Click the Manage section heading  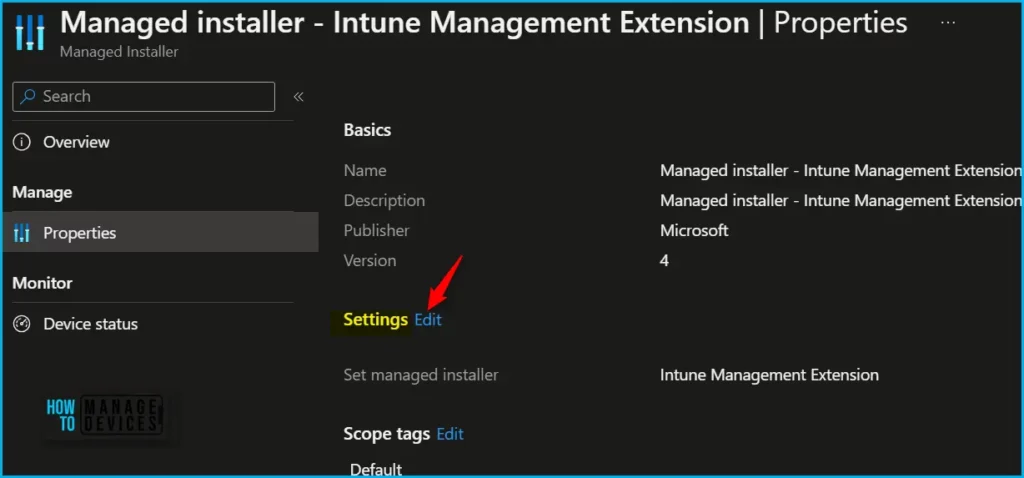pyautogui.click(x=42, y=193)
